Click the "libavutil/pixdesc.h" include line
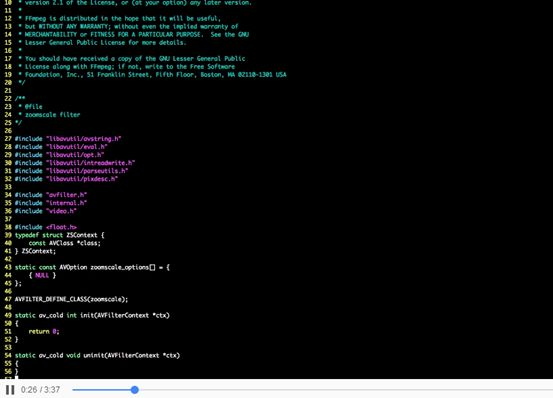Screen dimensions: 553x398 pos(66,179)
